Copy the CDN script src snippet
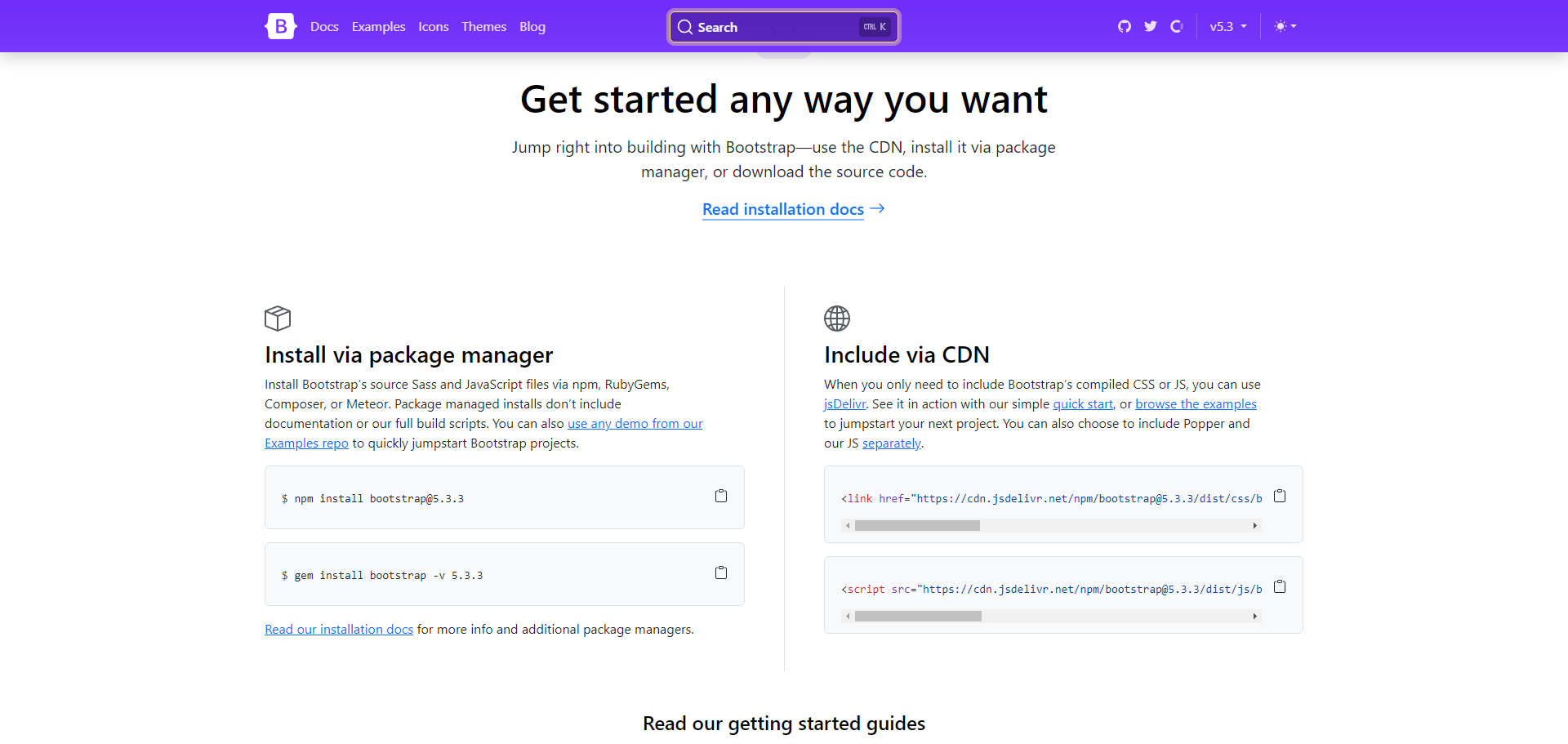 tap(1280, 586)
